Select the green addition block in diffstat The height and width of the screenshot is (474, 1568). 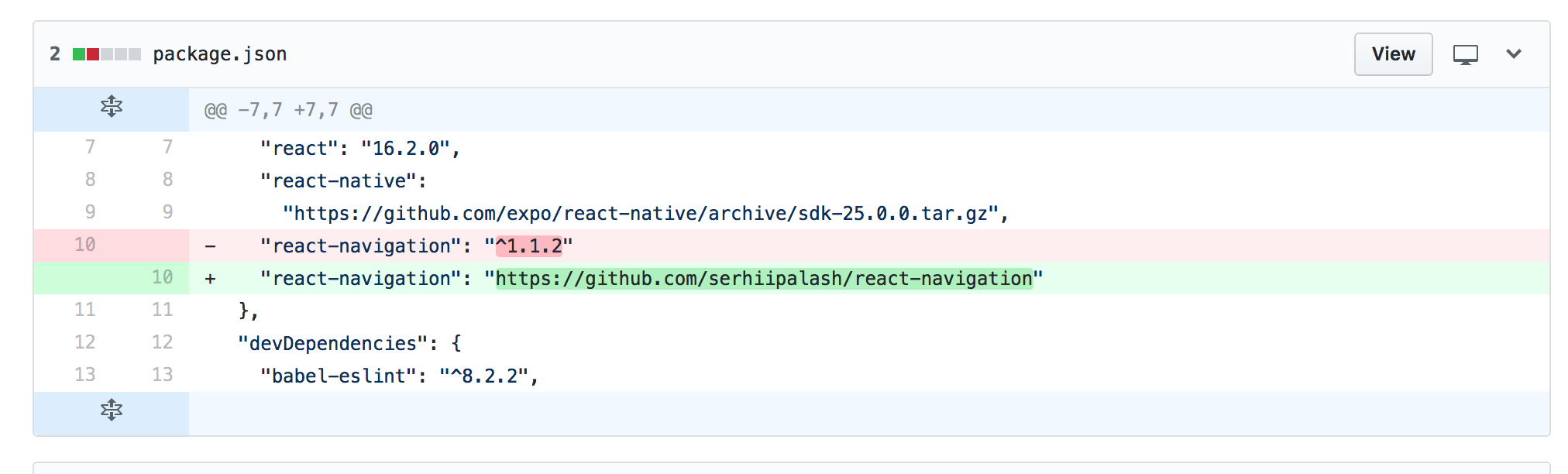(81, 53)
